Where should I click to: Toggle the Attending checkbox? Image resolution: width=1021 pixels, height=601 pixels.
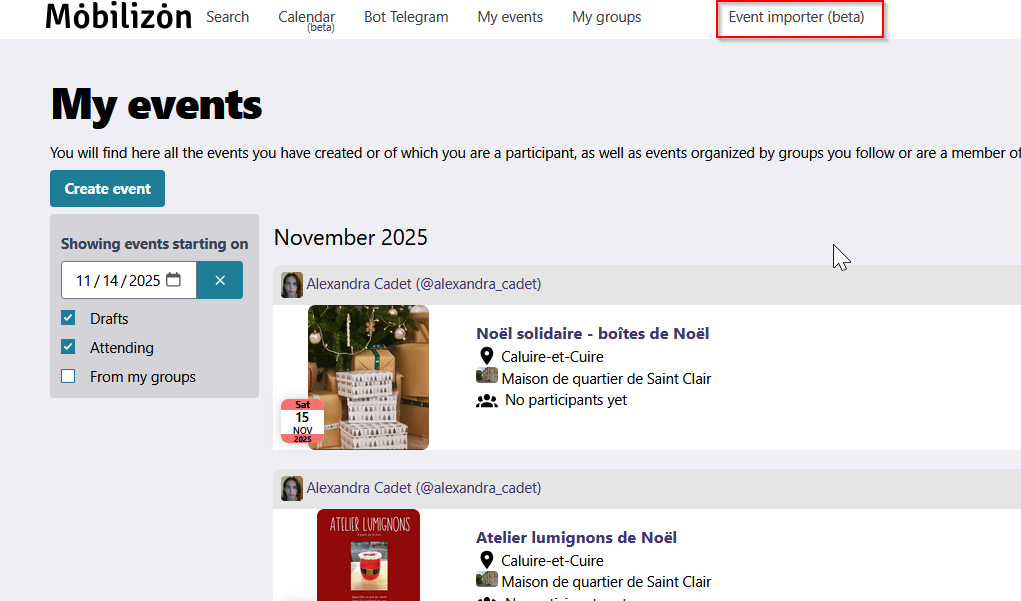coord(68,347)
